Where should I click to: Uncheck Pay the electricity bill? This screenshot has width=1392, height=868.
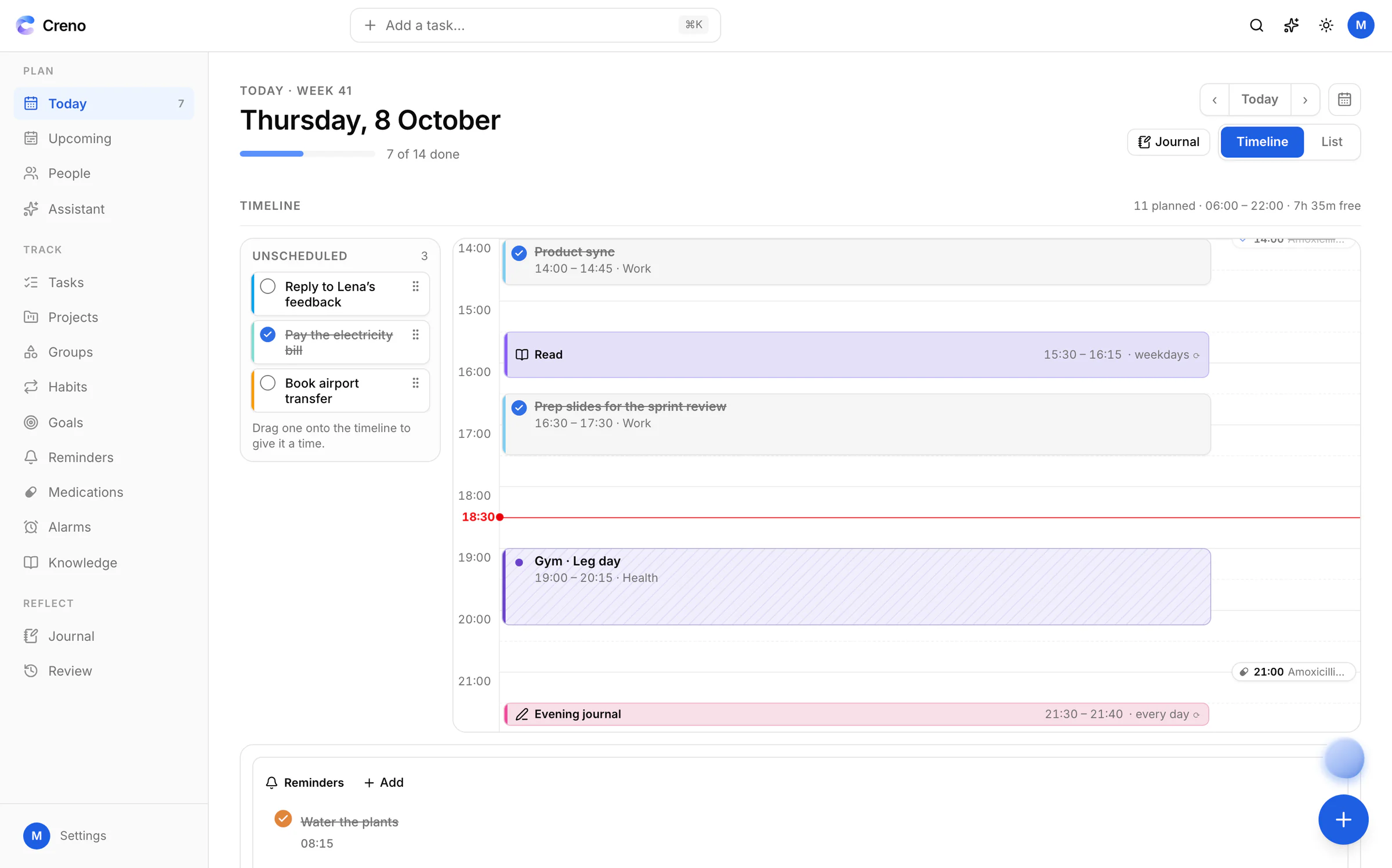(x=267, y=335)
